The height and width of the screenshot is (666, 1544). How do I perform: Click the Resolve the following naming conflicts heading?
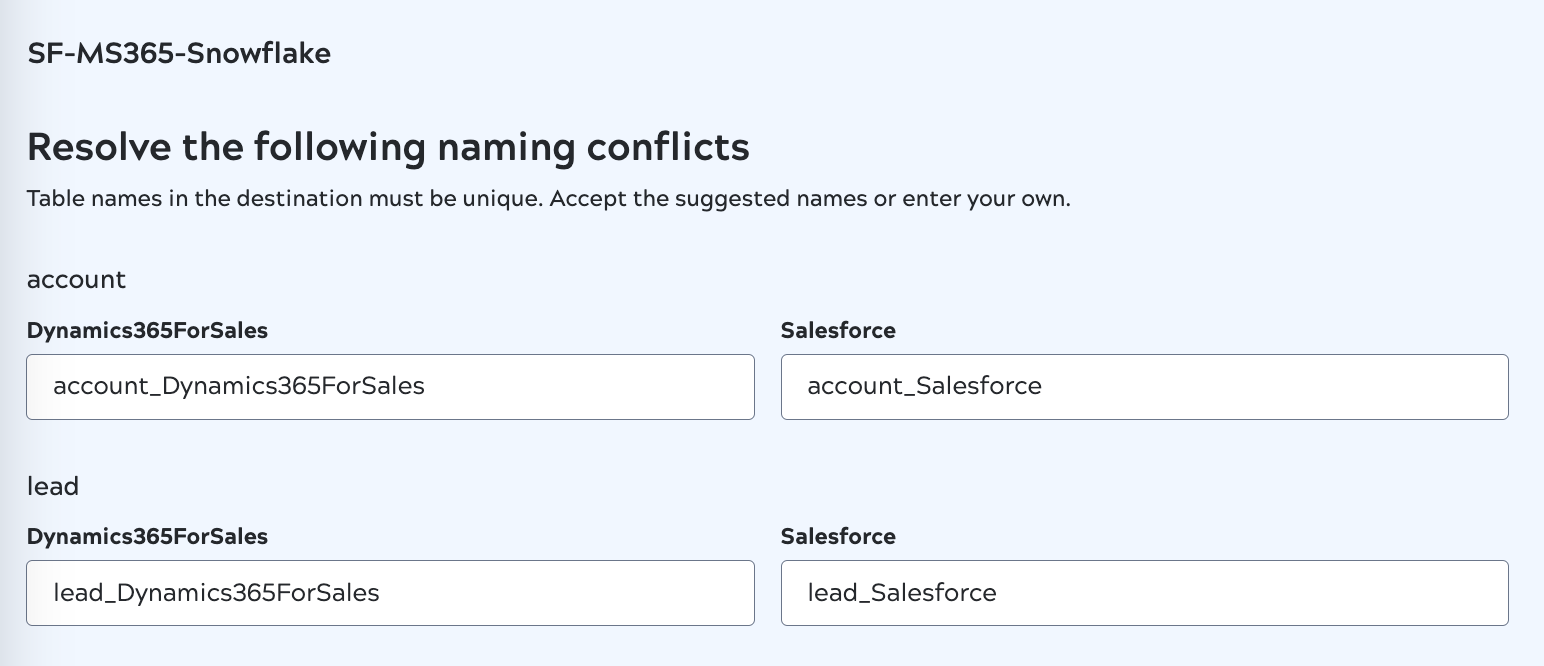click(x=388, y=147)
